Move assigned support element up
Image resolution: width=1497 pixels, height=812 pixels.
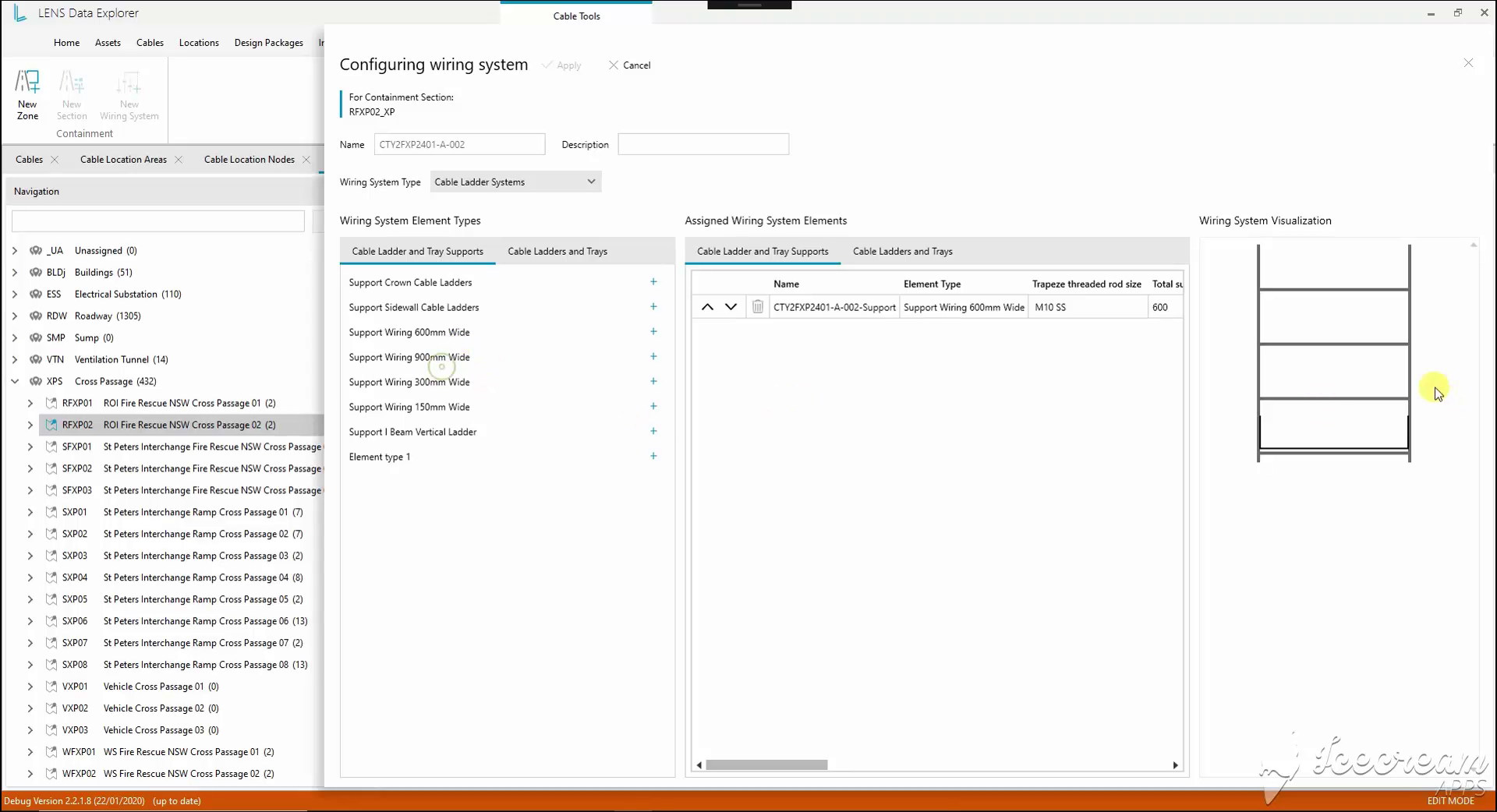tap(707, 307)
